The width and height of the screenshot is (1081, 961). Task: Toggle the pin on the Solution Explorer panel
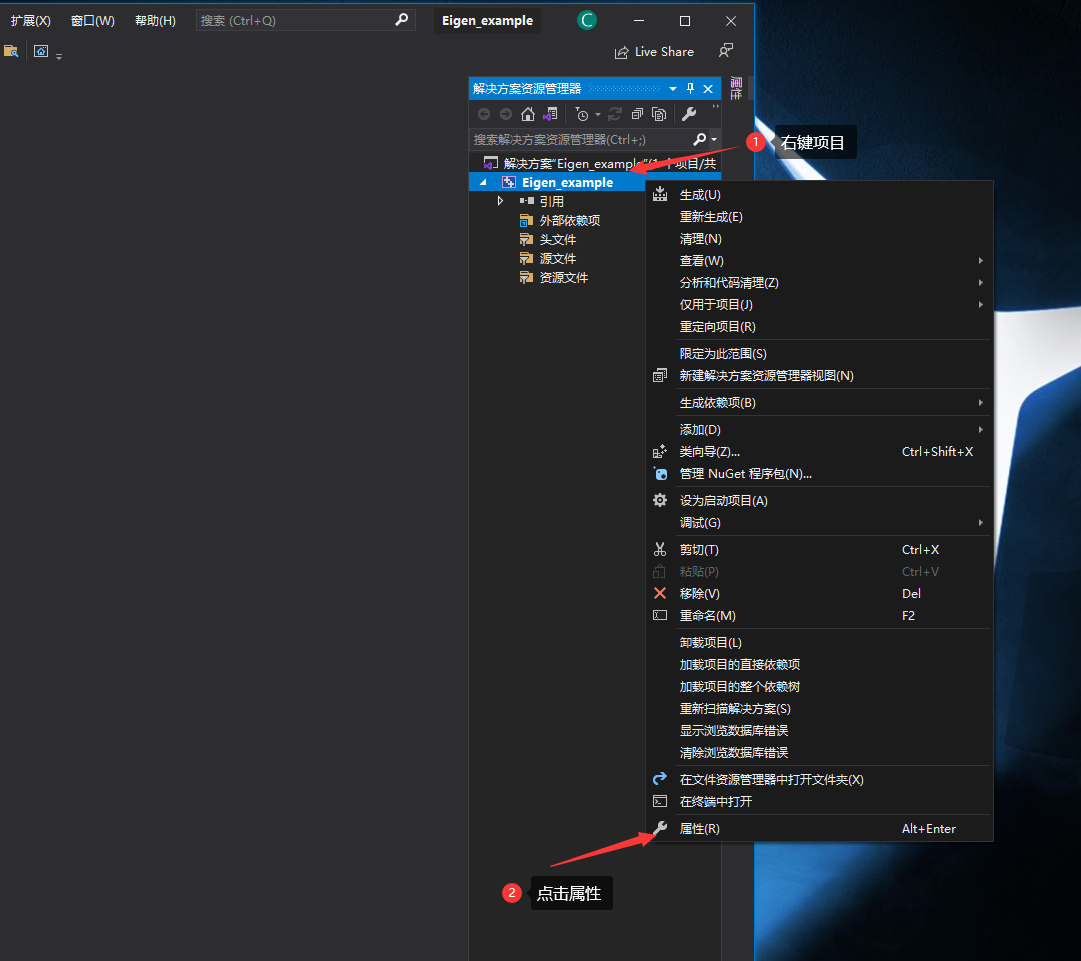tap(689, 88)
